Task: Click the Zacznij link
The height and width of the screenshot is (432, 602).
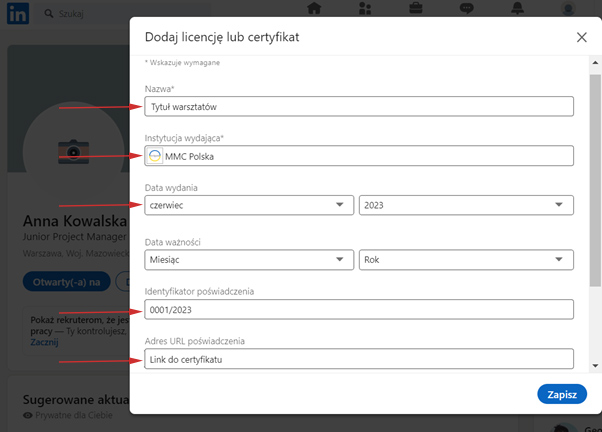Action: [x=44, y=342]
